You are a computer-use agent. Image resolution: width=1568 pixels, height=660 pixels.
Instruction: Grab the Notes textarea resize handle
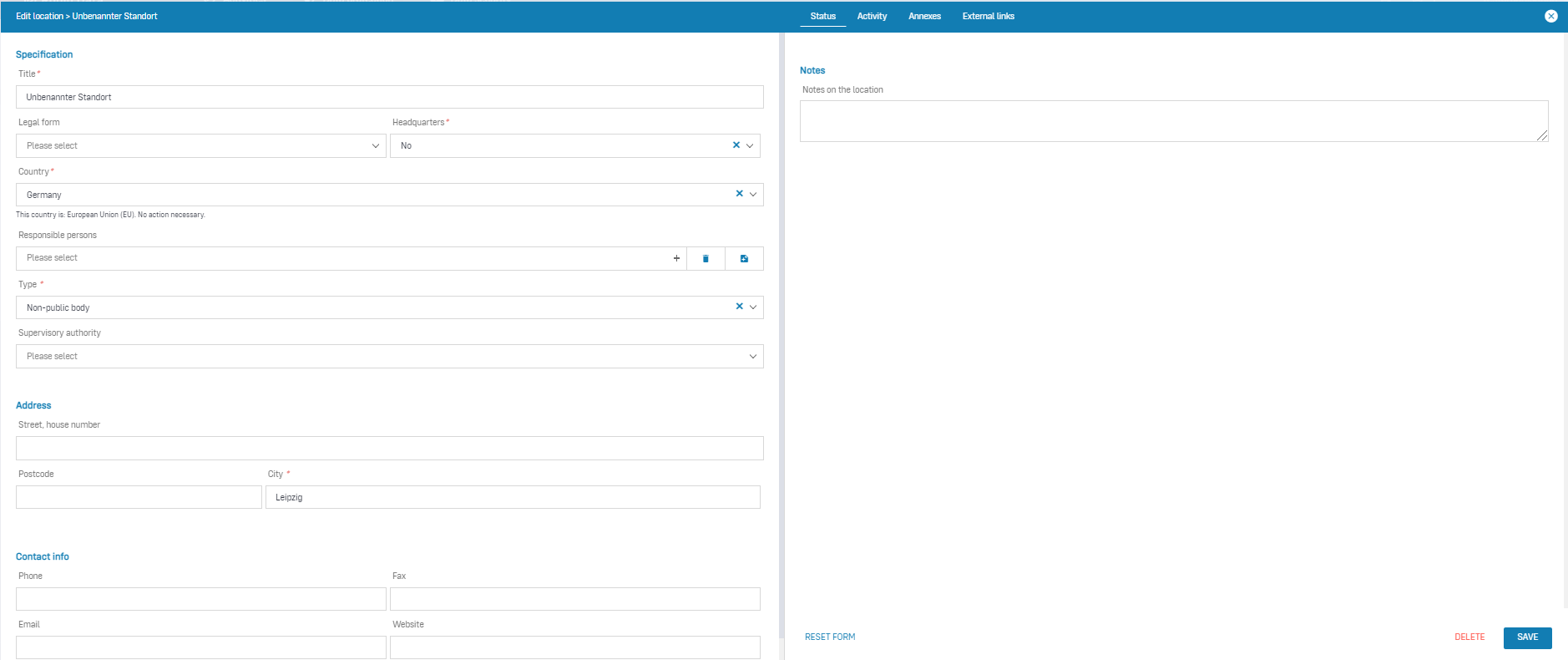click(1542, 135)
